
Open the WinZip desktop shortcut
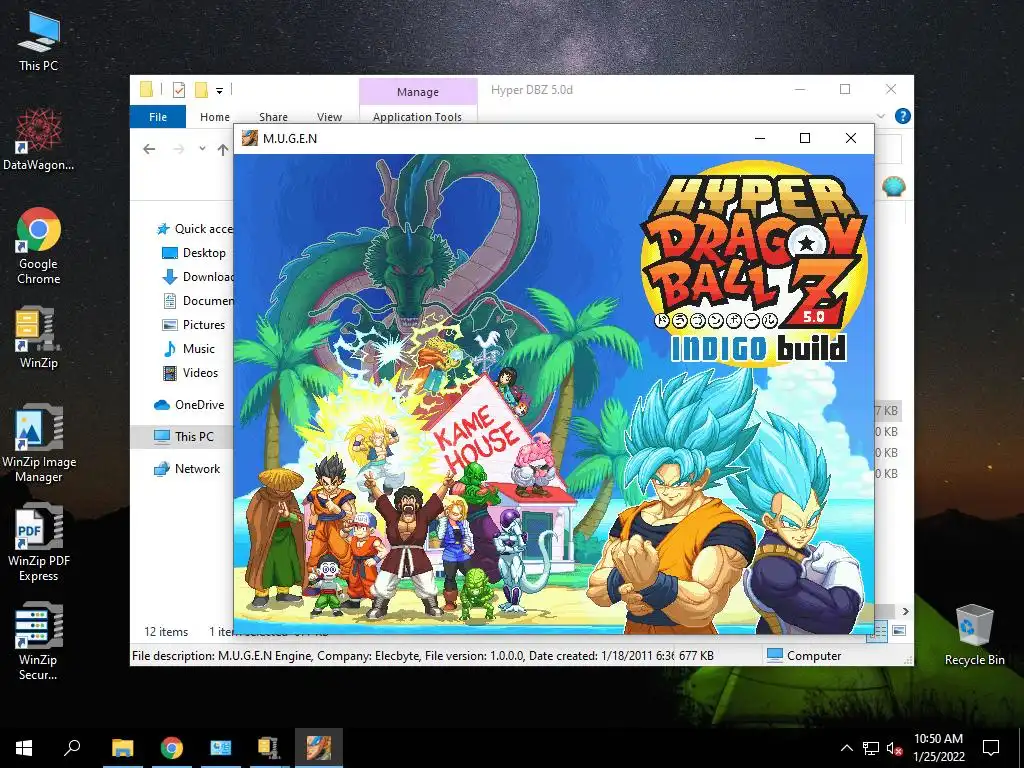[39, 338]
